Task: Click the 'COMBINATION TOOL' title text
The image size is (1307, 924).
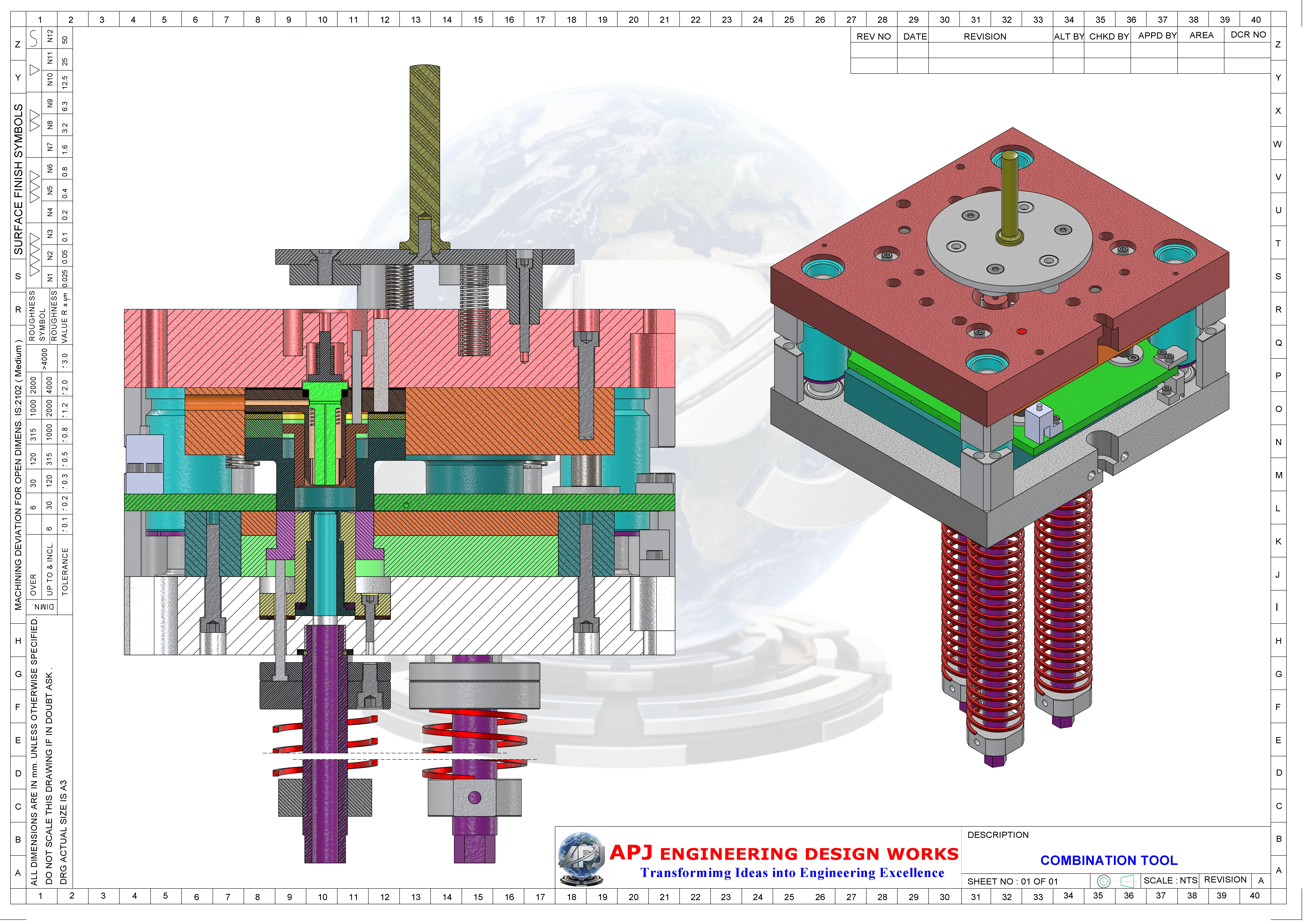Action: (1109, 860)
